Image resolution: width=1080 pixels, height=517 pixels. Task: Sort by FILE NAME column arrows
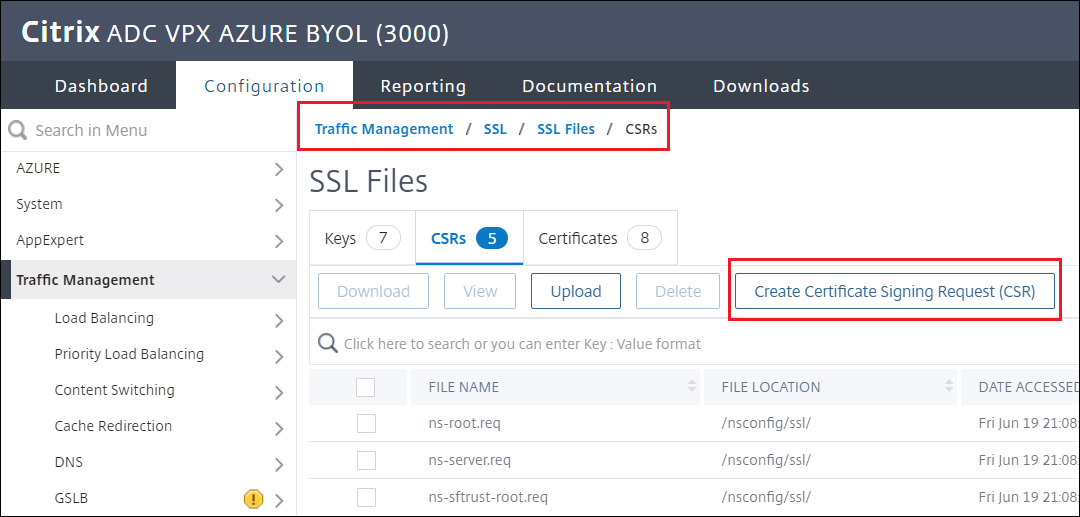point(692,387)
